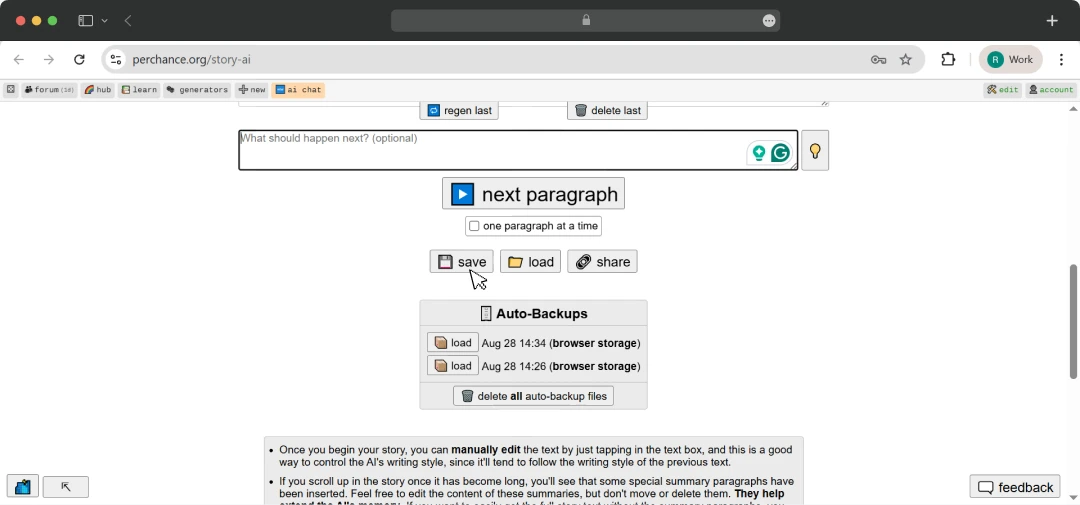This screenshot has height=505, width=1080.
Task: Open the Work profile menu
Action: click(1010, 60)
